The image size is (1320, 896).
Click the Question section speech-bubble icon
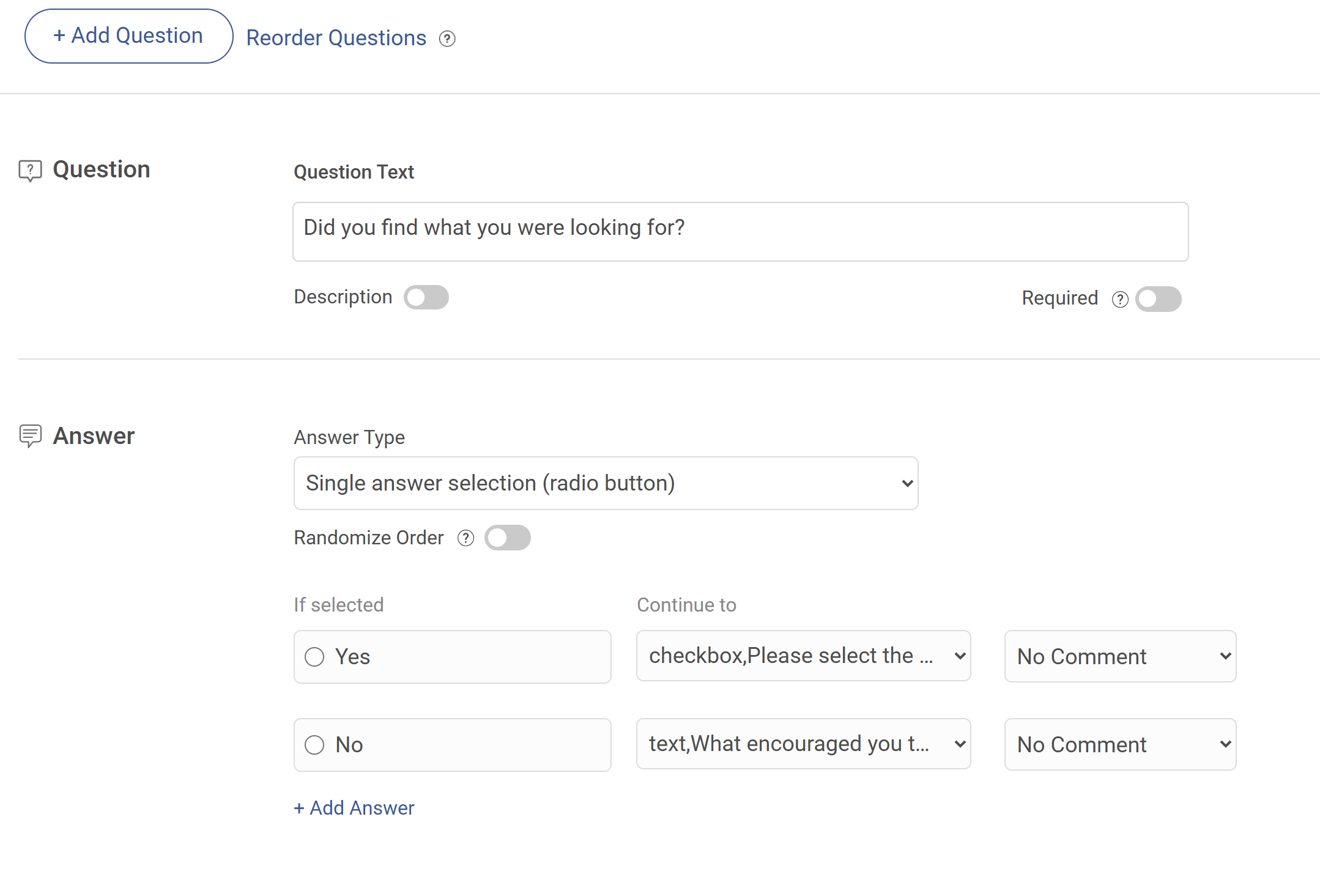tap(30, 171)
